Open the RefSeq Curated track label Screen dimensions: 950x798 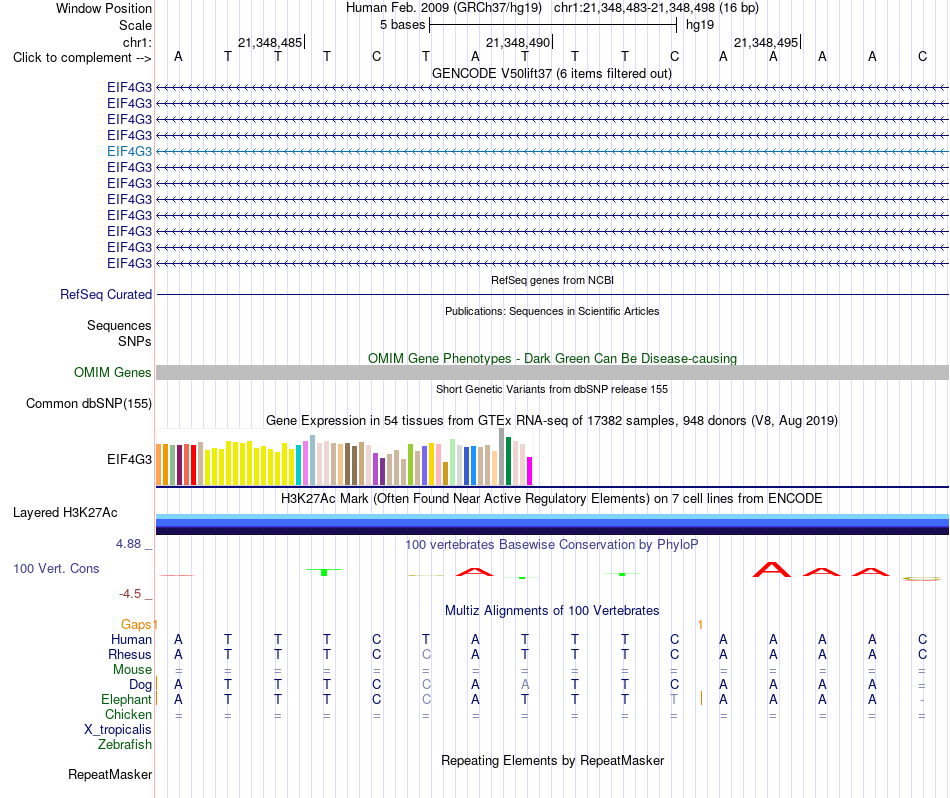click(x=106, y=294)
